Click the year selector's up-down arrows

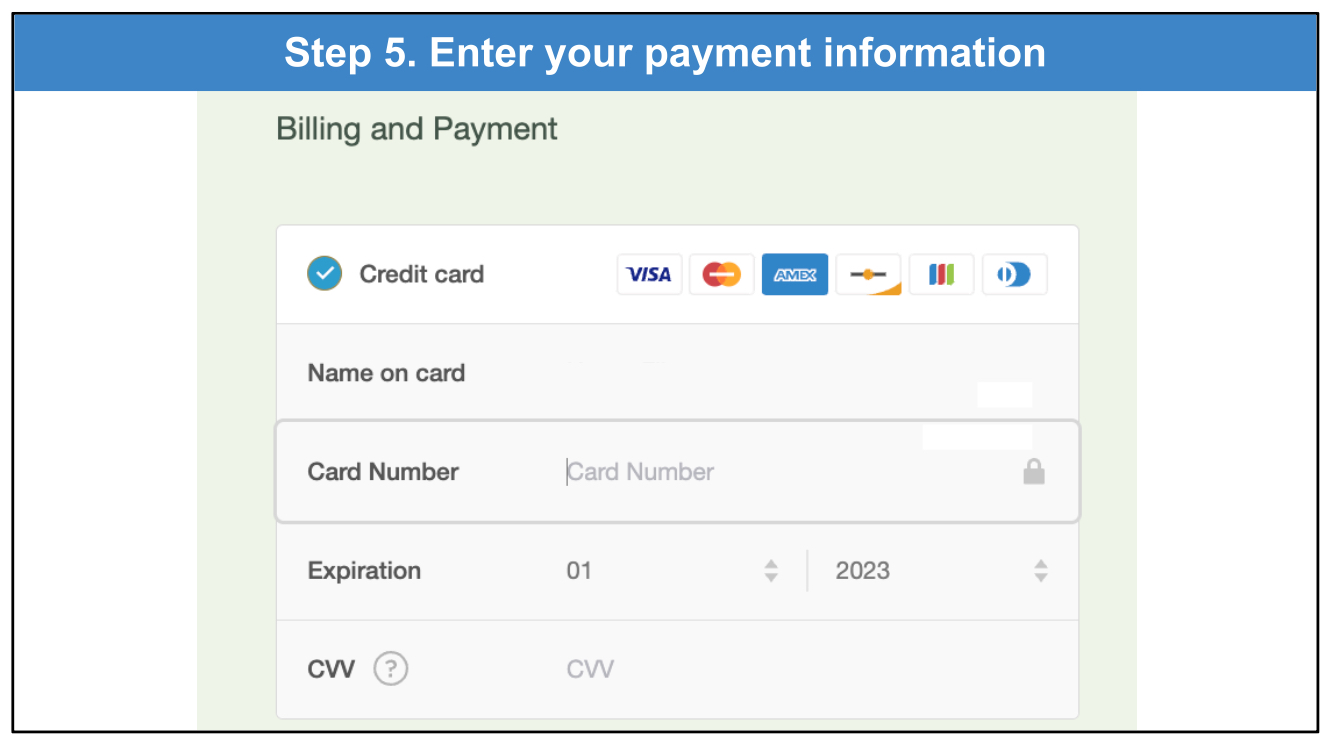[1041, 571]
